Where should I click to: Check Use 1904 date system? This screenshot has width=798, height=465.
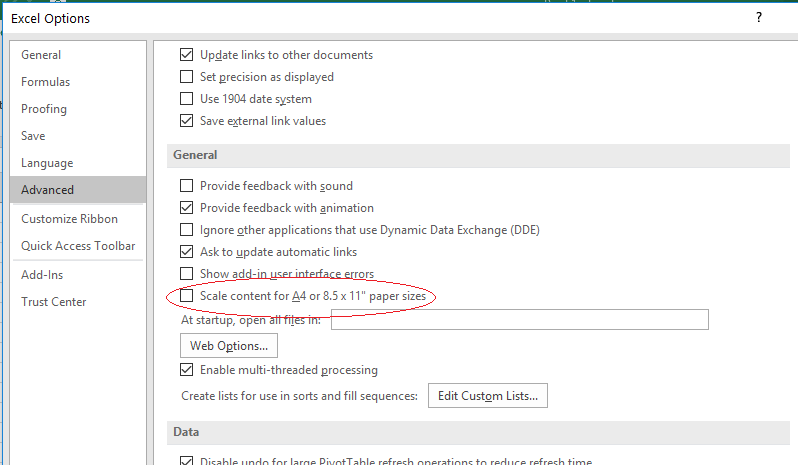[x=187, y=98]
